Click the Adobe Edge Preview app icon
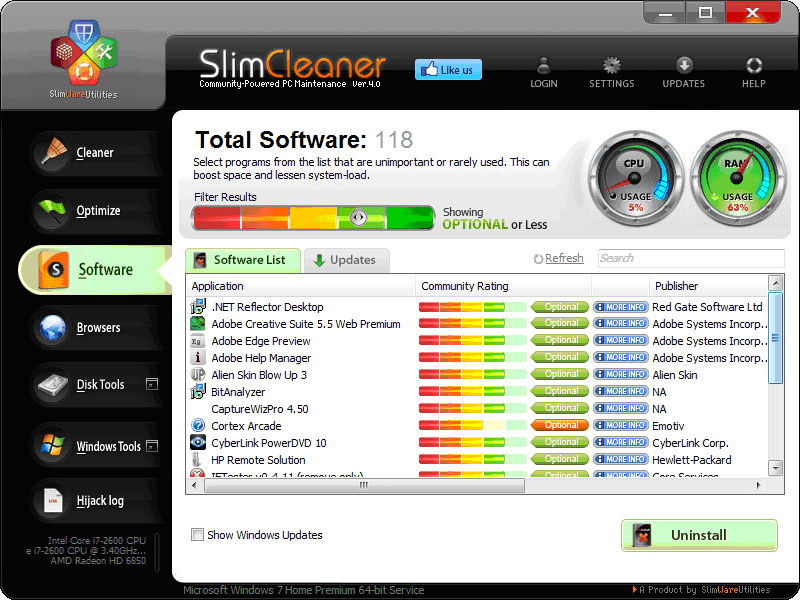This screenshot has height=600, width=800. tap(197, 341)
